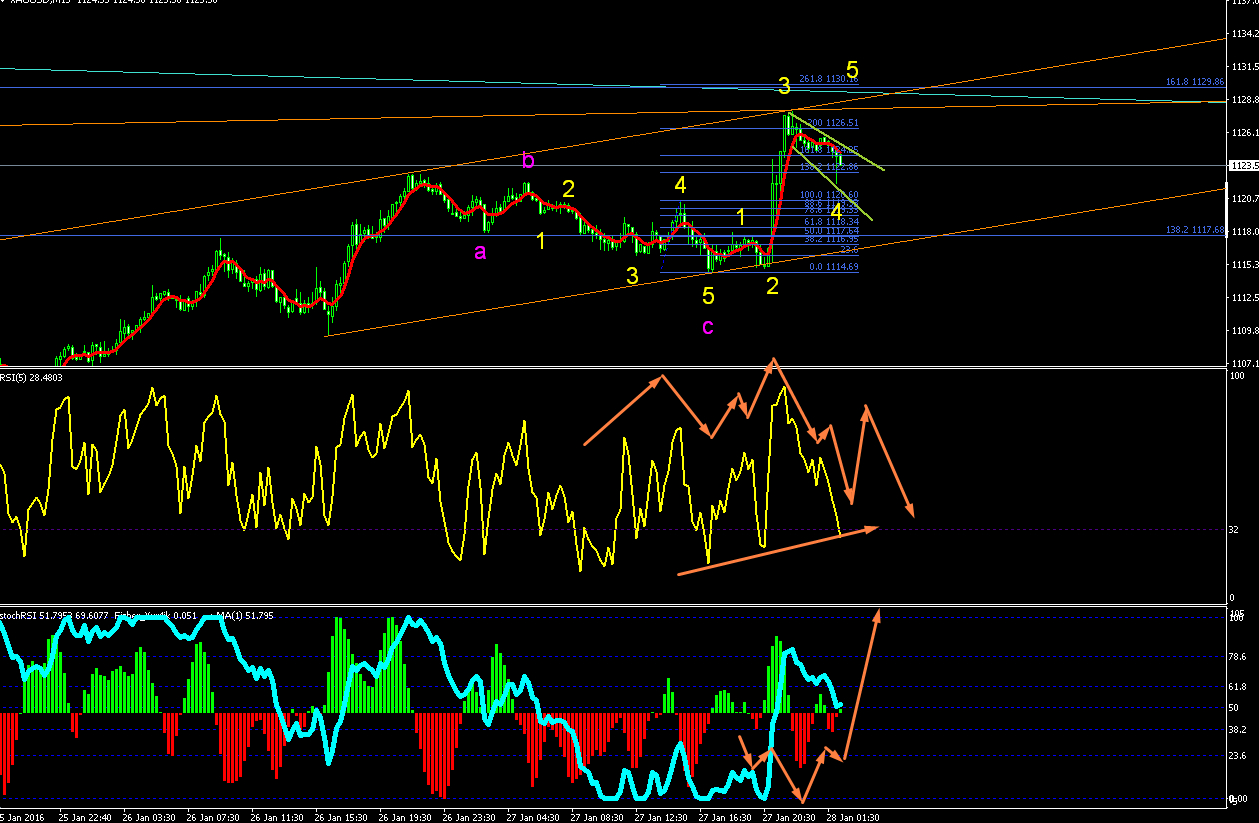This screenshot has height=823, width=1259.
Task: Click yellow wave label 1 right of pink a
Action: 541,241
